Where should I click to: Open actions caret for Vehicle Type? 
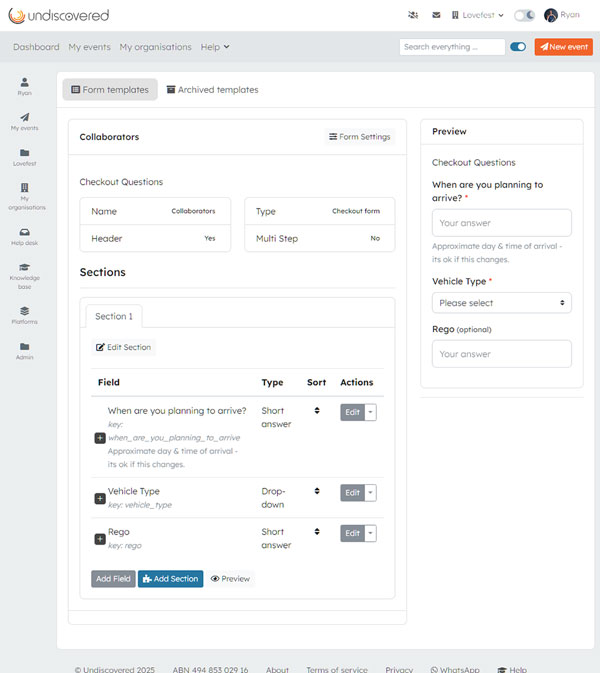point(370,493)
